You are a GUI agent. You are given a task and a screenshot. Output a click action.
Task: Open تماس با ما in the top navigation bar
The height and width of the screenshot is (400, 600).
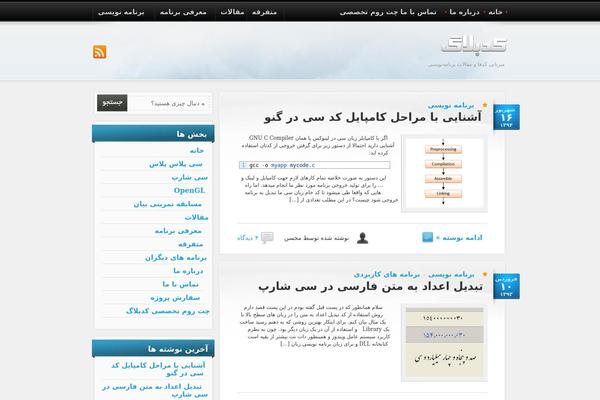click(419, 12)
